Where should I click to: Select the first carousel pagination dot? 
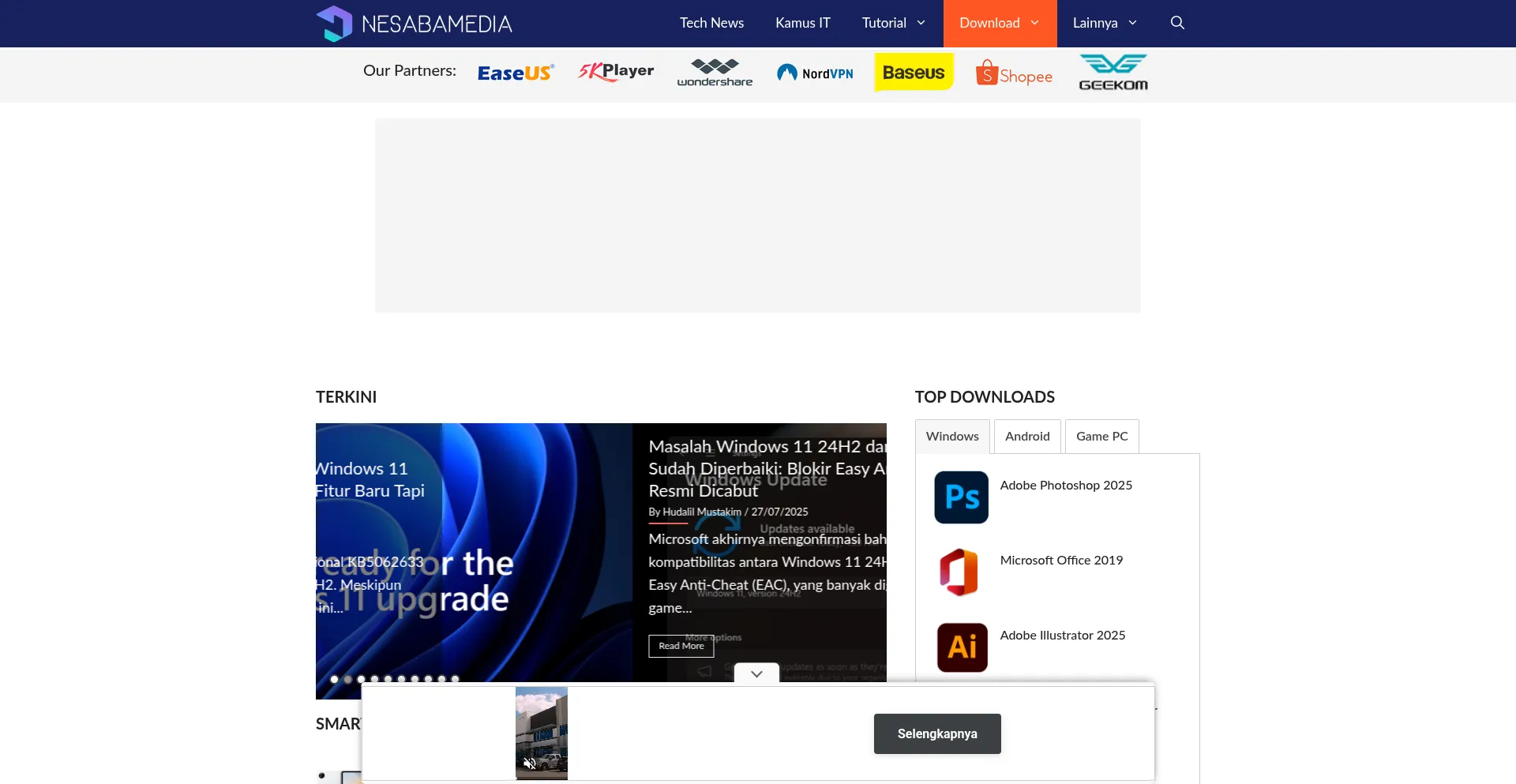(x=334, y=679)
